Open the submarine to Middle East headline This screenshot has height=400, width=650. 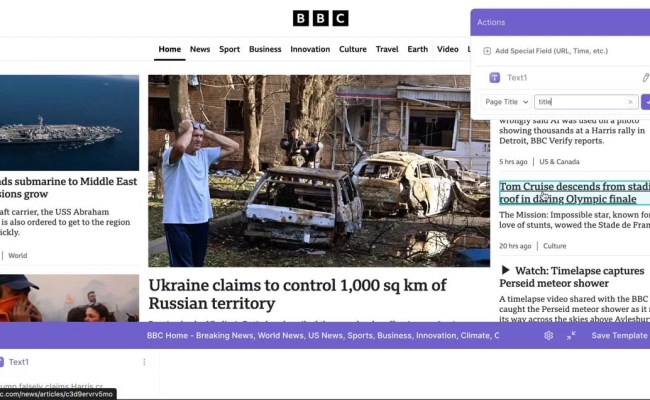click(68, 187)
